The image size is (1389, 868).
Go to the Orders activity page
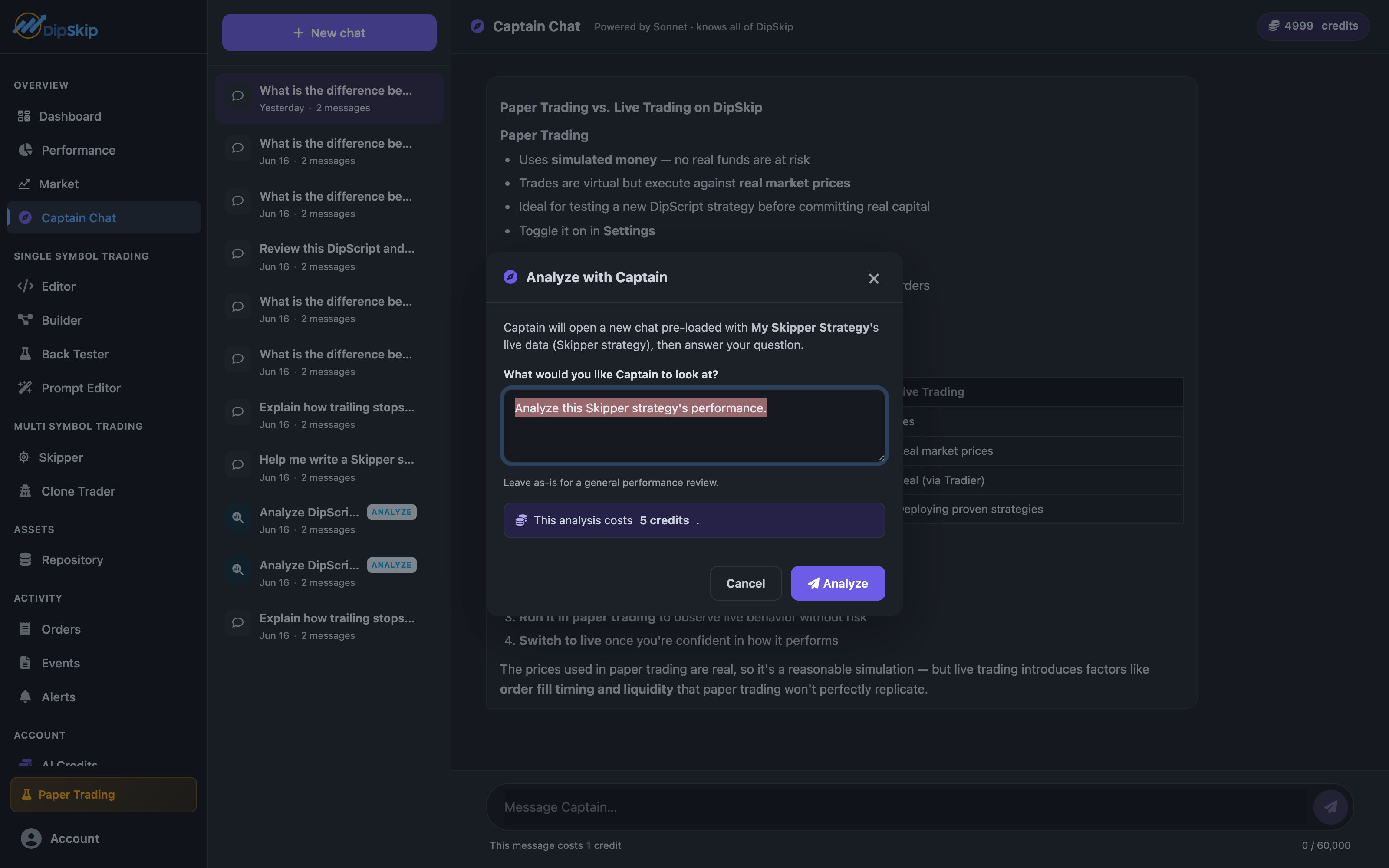coord(104,628)
